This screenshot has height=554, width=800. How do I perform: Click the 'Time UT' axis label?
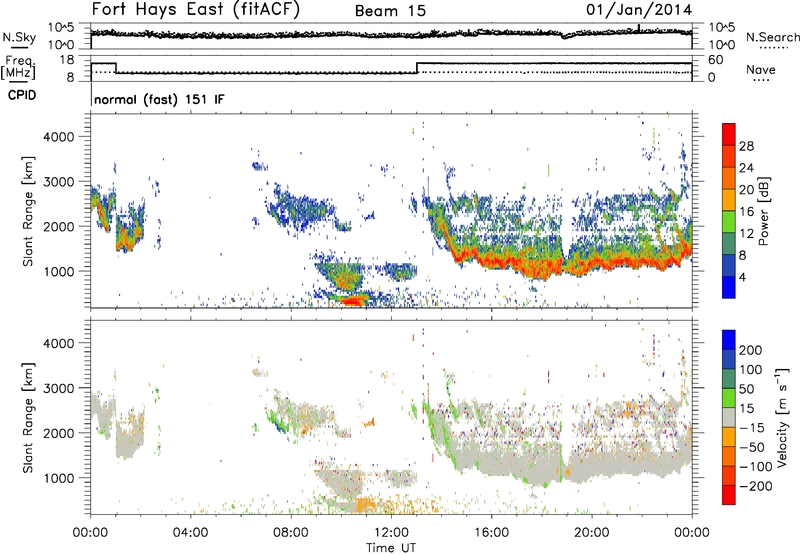(x=391, y=548)
